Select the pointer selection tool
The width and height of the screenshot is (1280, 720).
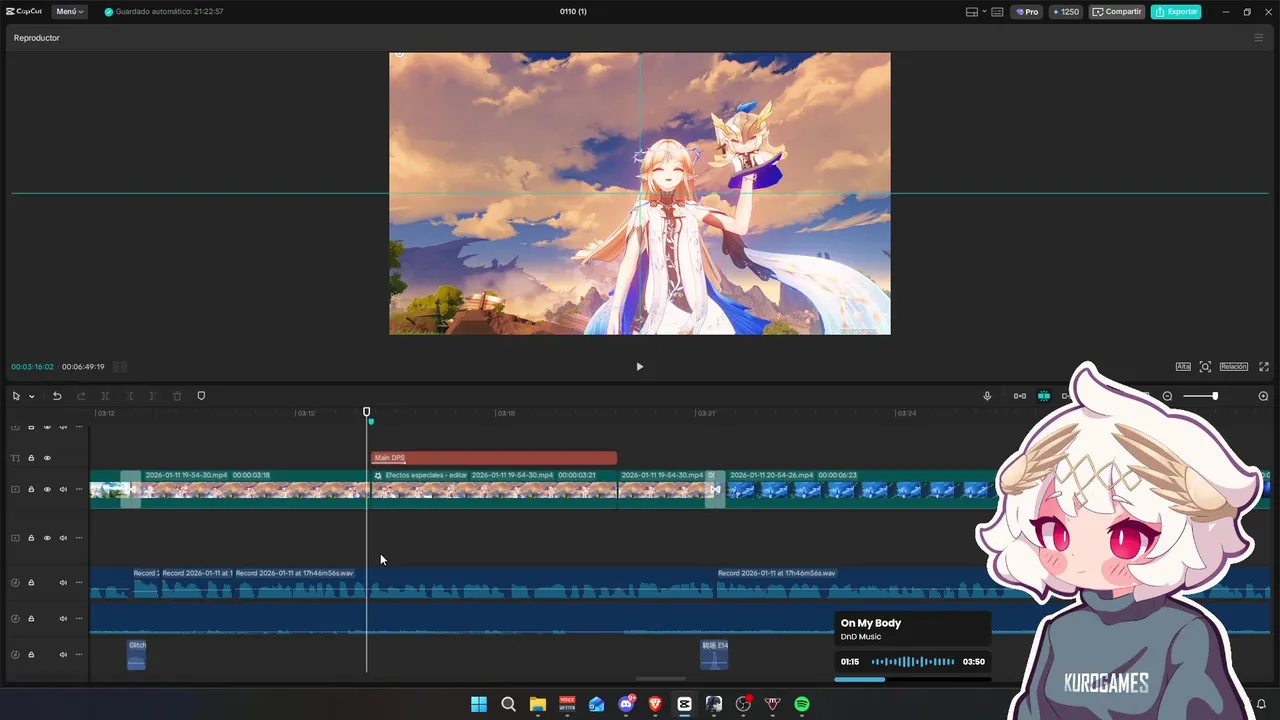16,396
